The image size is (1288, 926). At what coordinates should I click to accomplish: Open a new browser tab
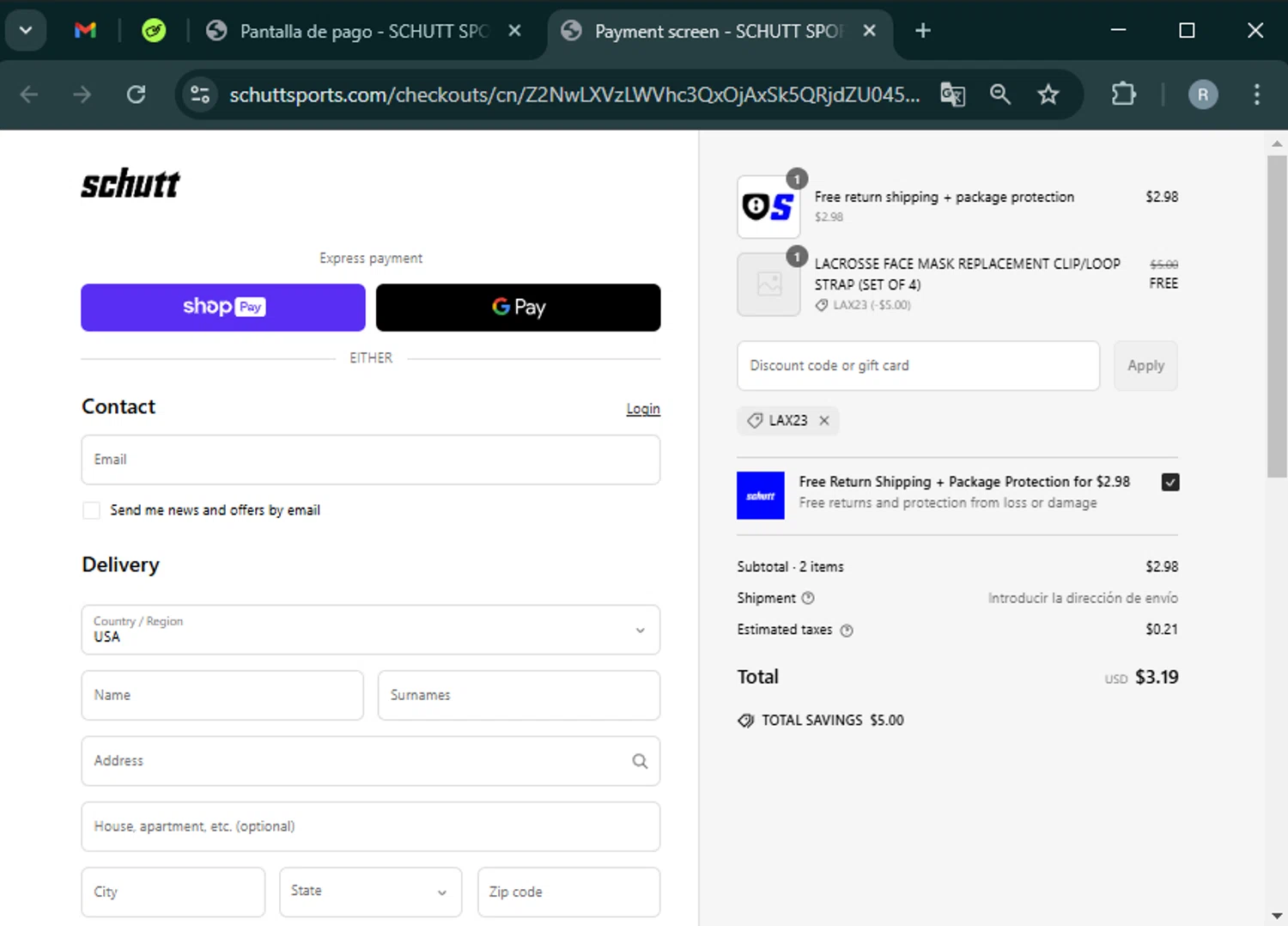pyautogui.click(x=923, y=31)
